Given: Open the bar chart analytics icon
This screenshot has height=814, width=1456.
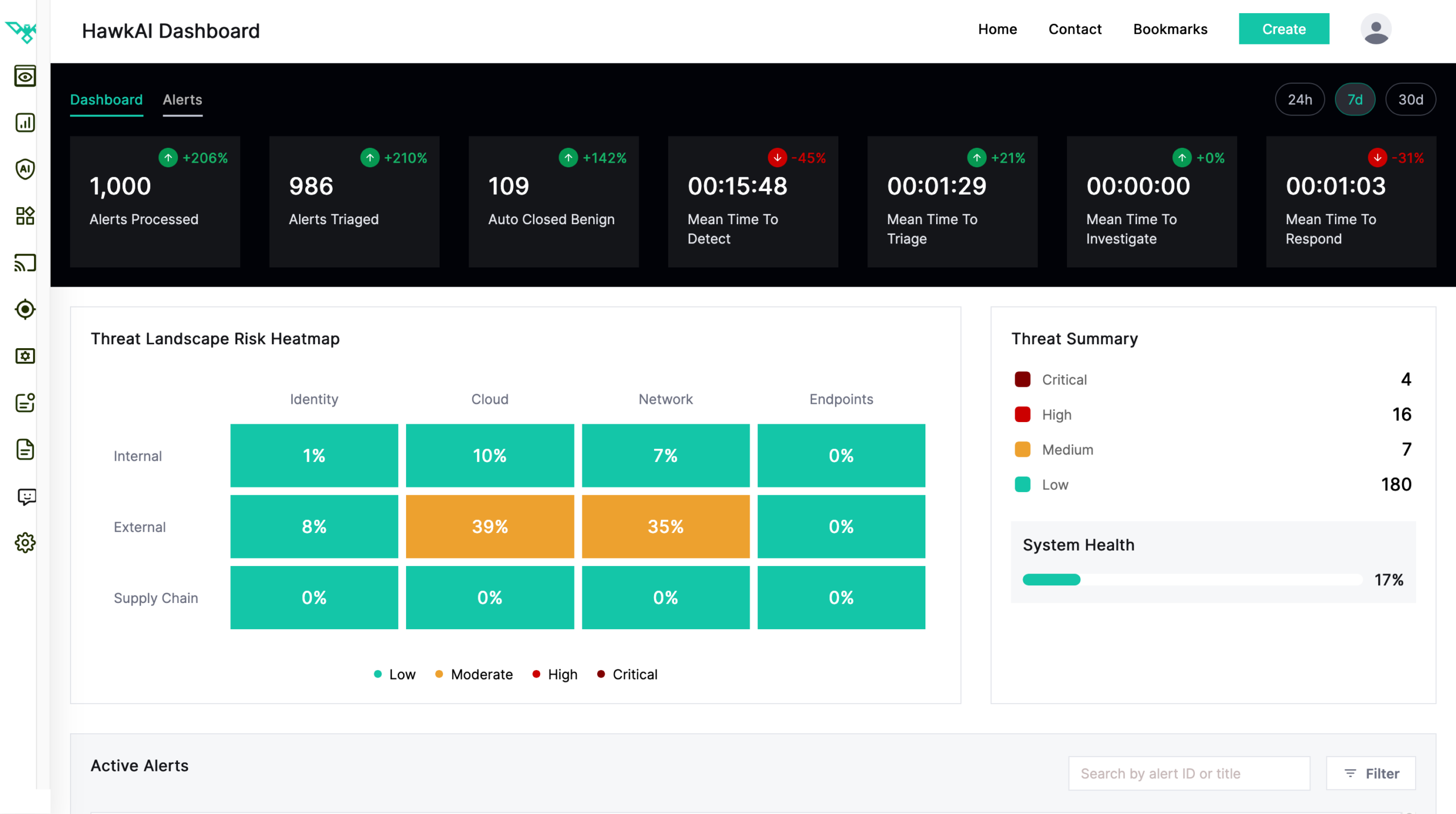Looking at the screenshot, I should [25, 123].
